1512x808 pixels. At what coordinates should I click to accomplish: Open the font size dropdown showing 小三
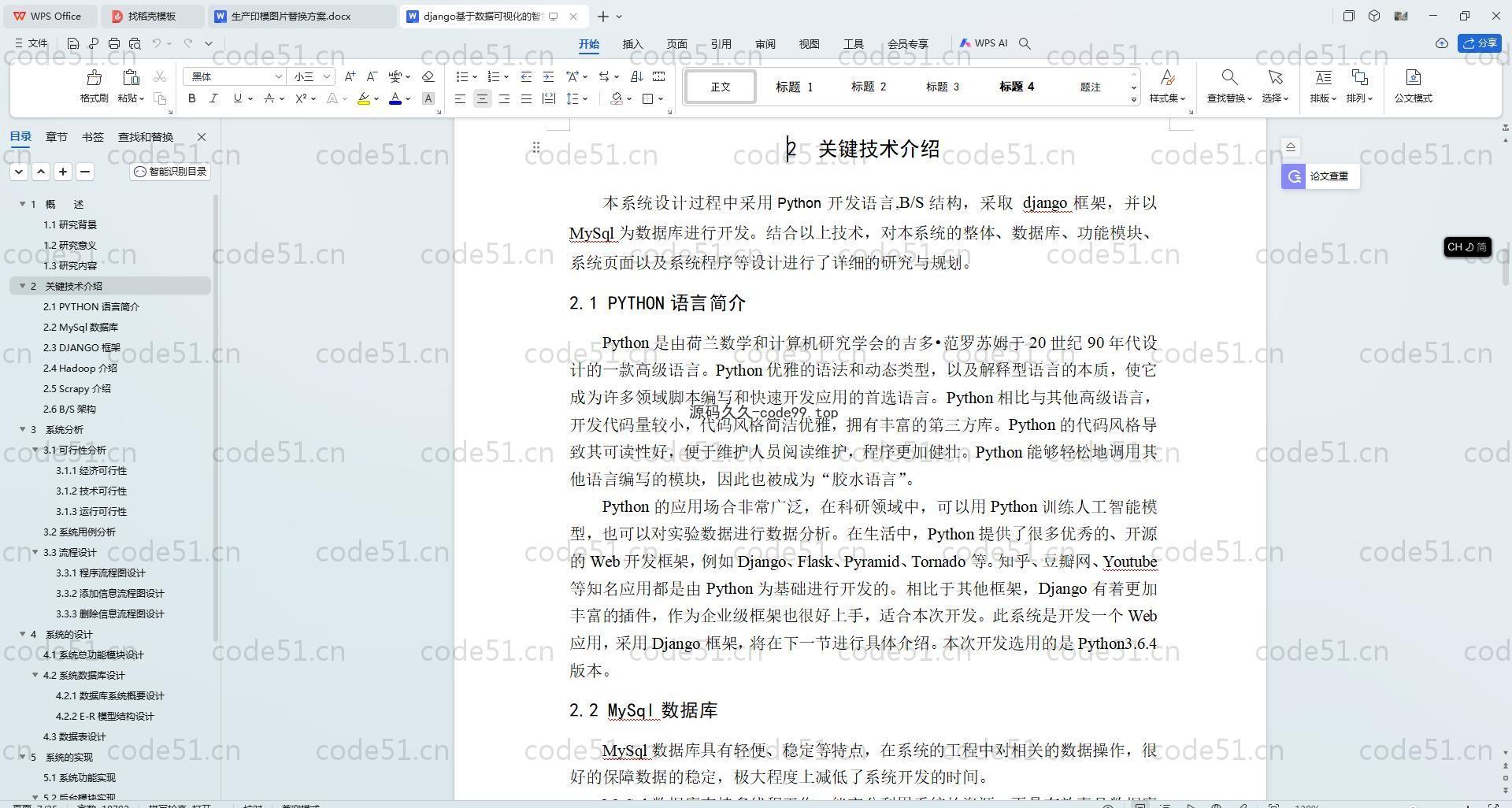pyautogui.click(x=313, y=76)
